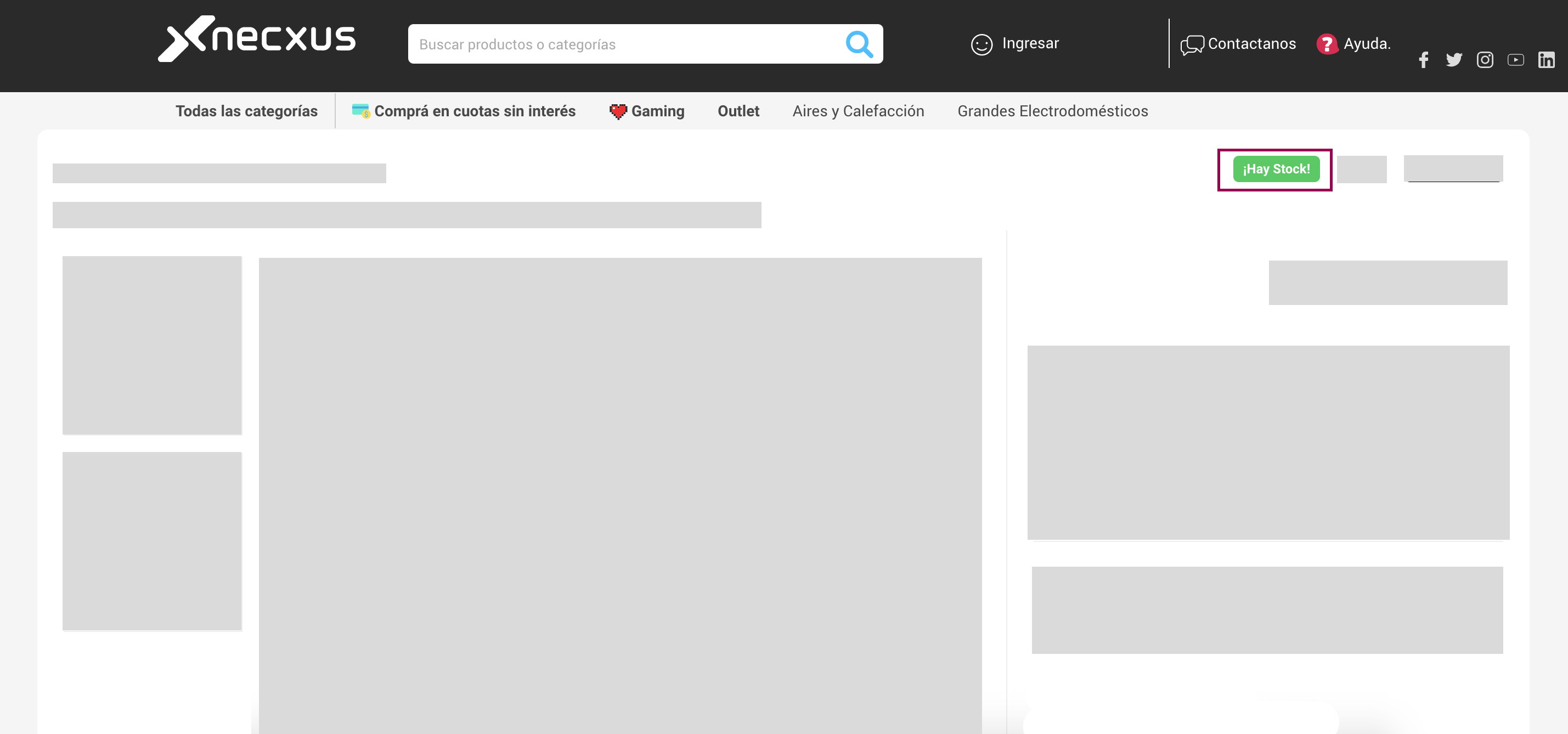Open the LinkedIn social icon

(x=1546, y=60)
